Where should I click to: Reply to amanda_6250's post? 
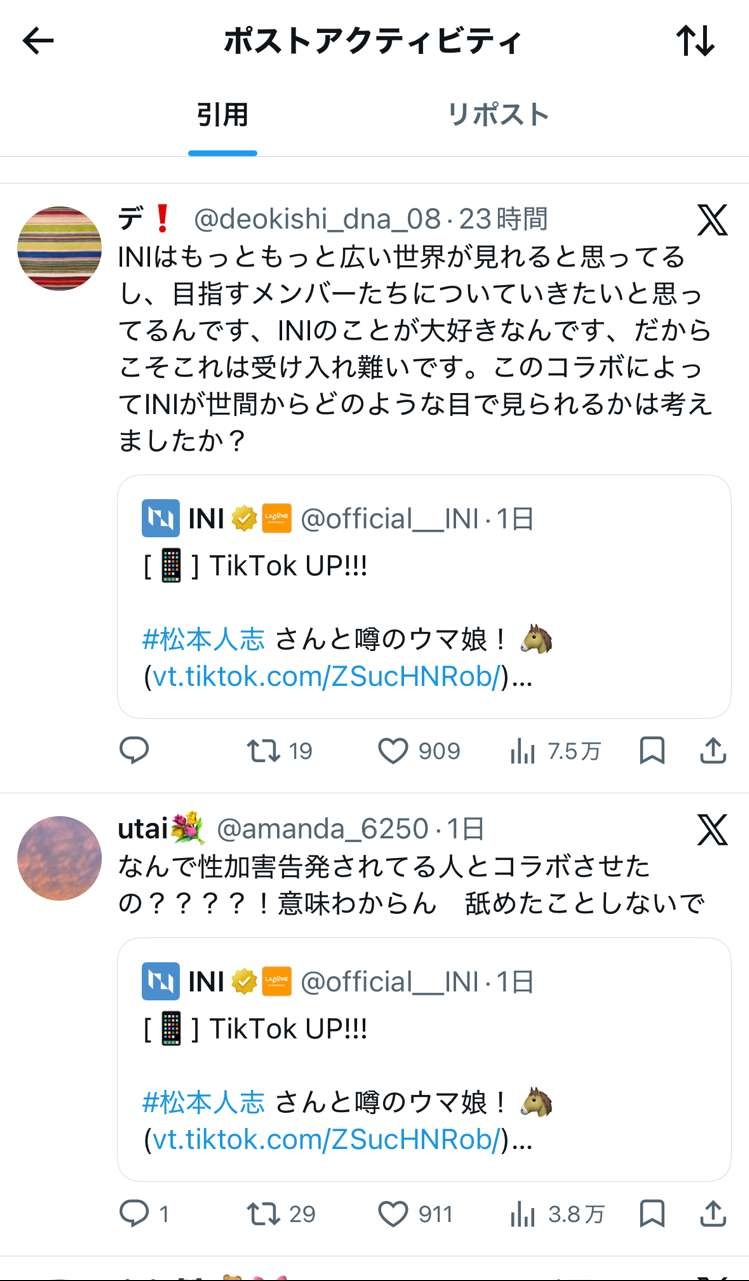(134, 1214)
